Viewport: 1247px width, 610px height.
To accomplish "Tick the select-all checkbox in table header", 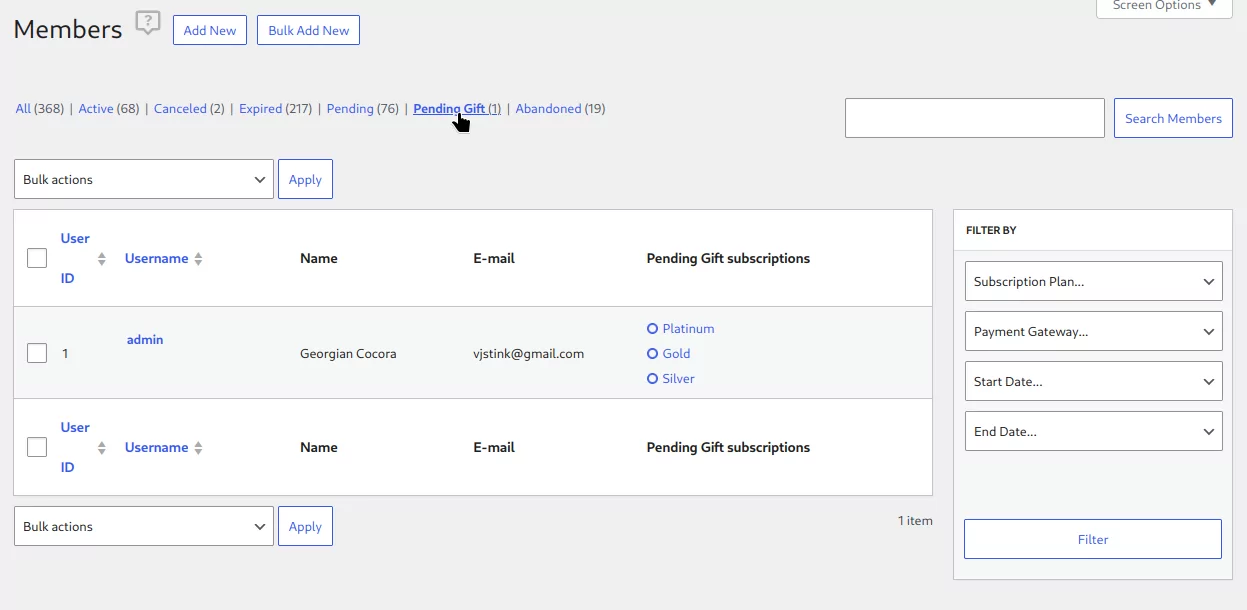I will [x=37, y=258].
